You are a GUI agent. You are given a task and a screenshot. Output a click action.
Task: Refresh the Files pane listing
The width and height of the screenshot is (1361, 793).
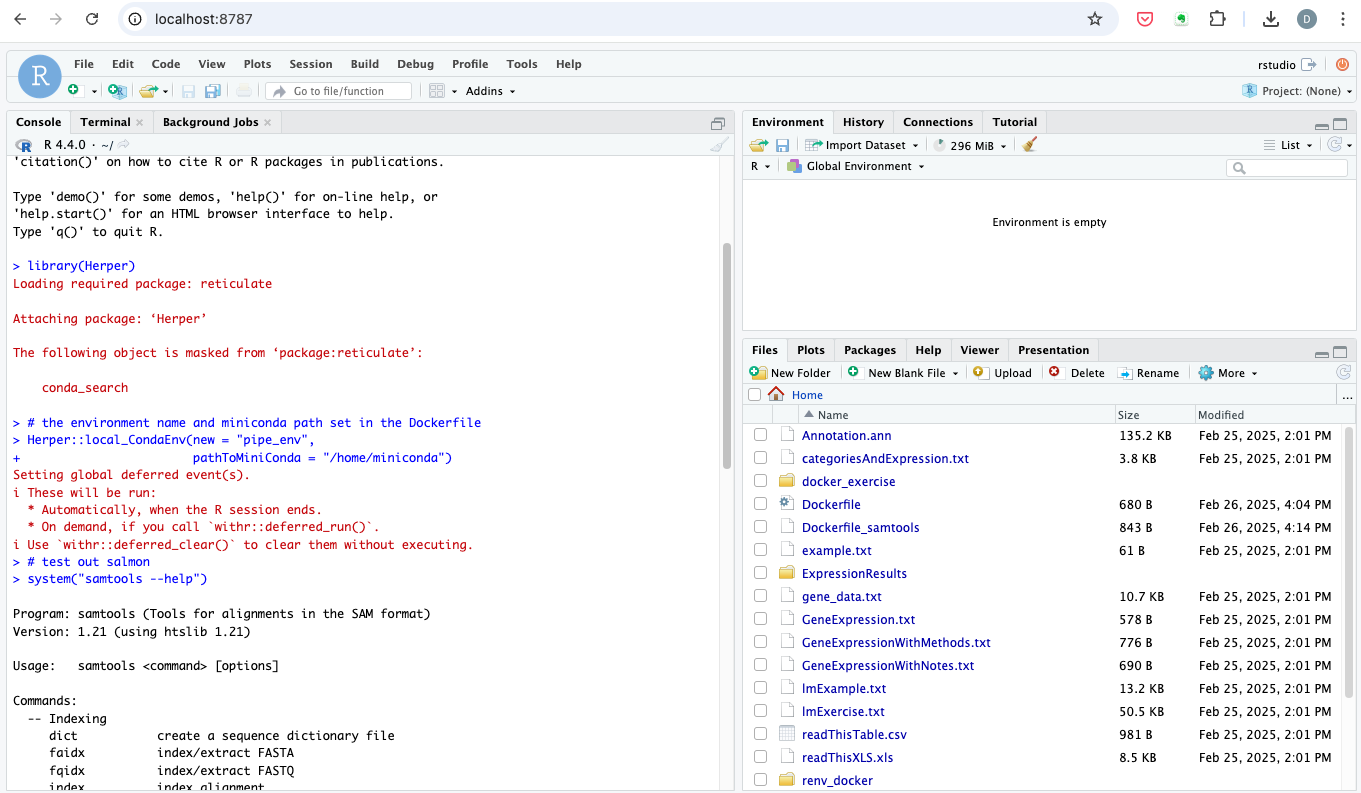[x=1344, y=372]
